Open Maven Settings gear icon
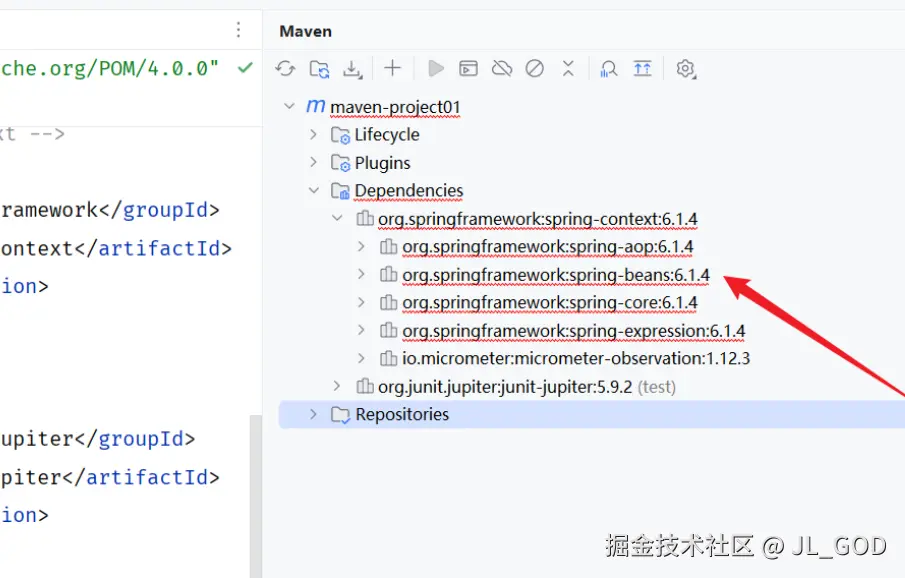This screenshot has height=578, width=905. [x=686, y=69]
